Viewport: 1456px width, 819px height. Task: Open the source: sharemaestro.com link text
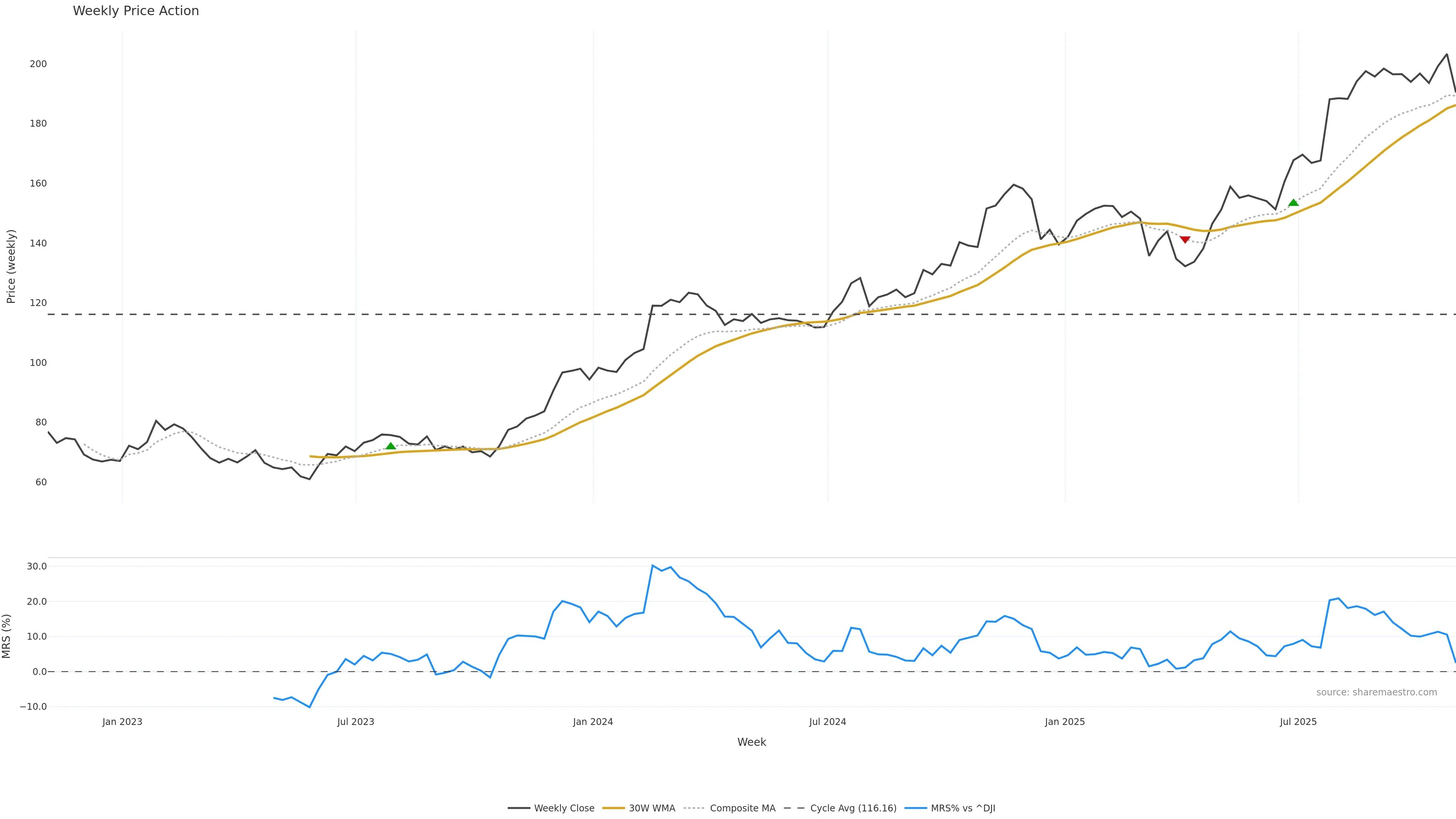tap(1376, 692)
